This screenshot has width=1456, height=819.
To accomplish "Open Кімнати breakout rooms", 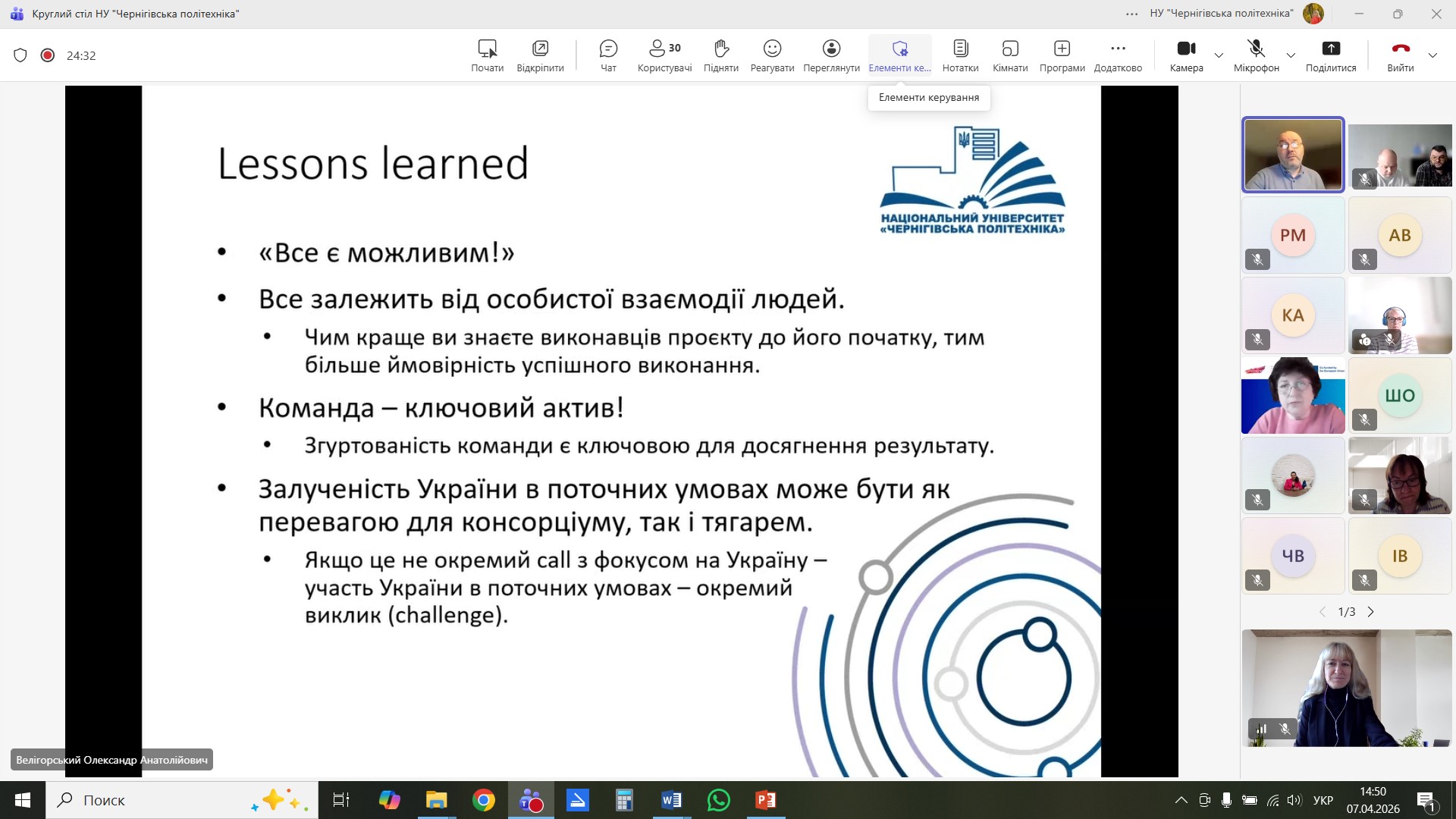I will [1010, 55].
